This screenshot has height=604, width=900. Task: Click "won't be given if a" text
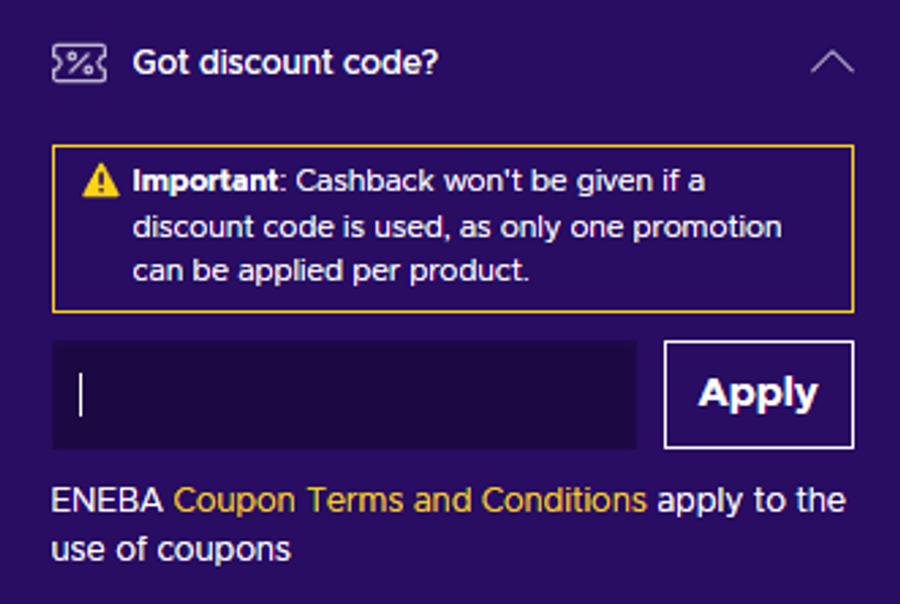574,182
